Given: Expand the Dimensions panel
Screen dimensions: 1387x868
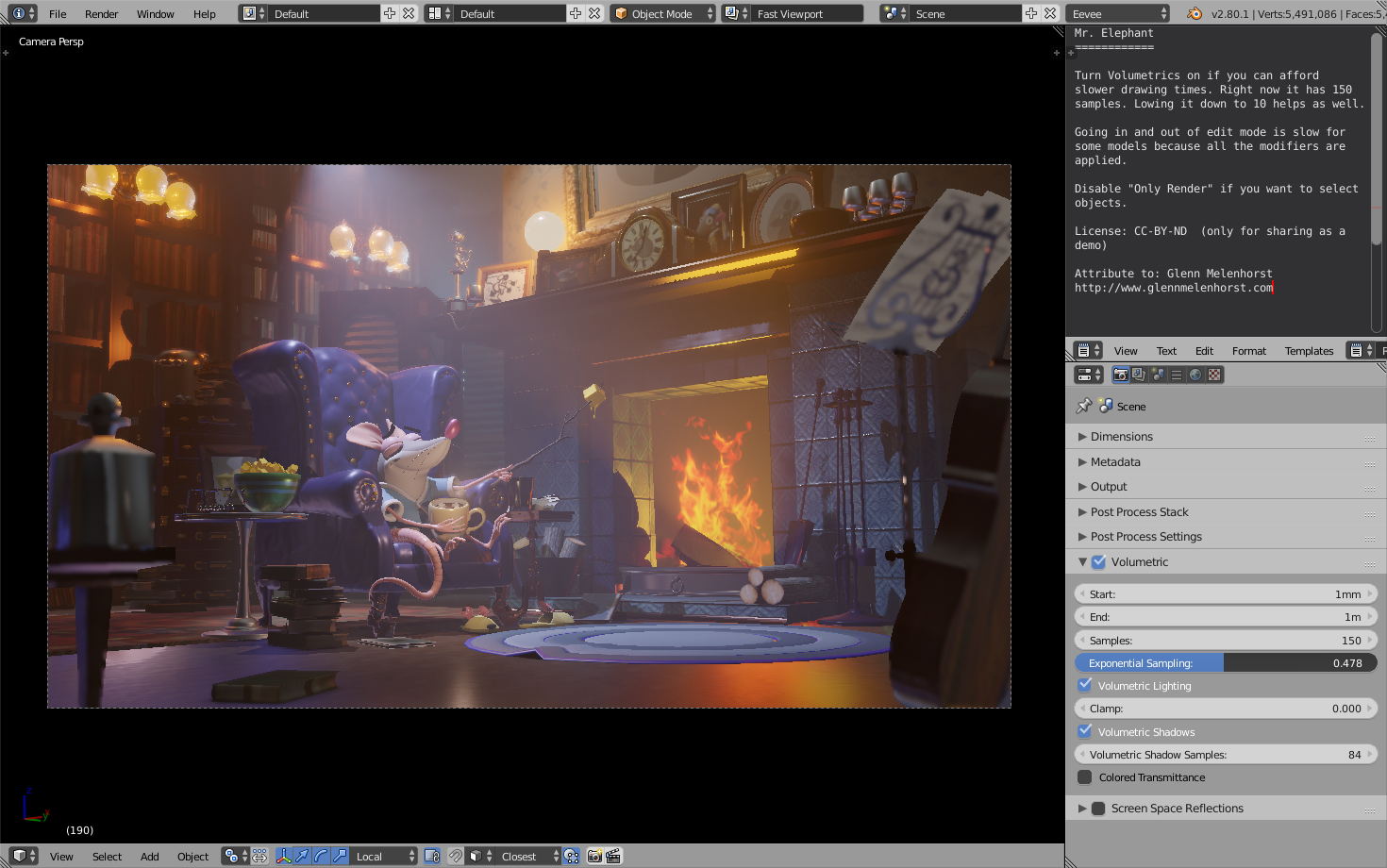Looking at the screenshot, I should coord(1121,437).
